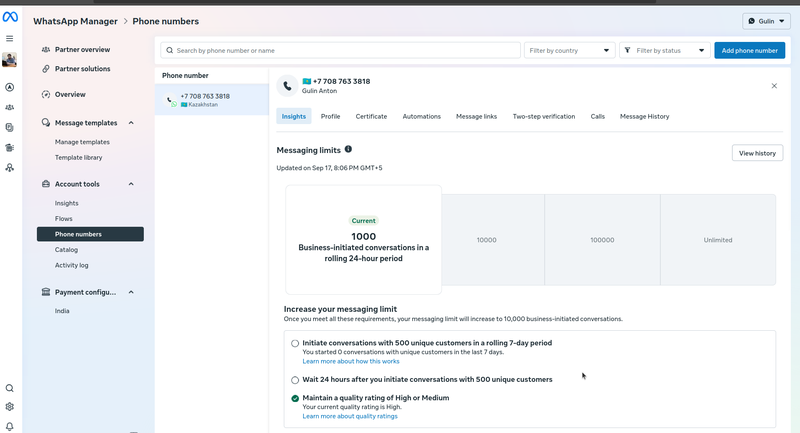Open notifications bell in left rail

click(x=10, y=426)
